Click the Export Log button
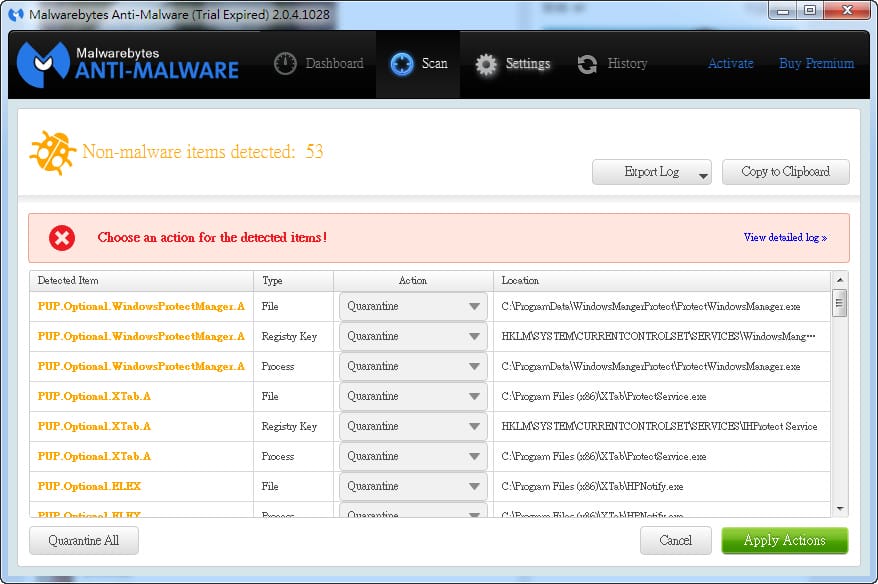 point(652,172)
